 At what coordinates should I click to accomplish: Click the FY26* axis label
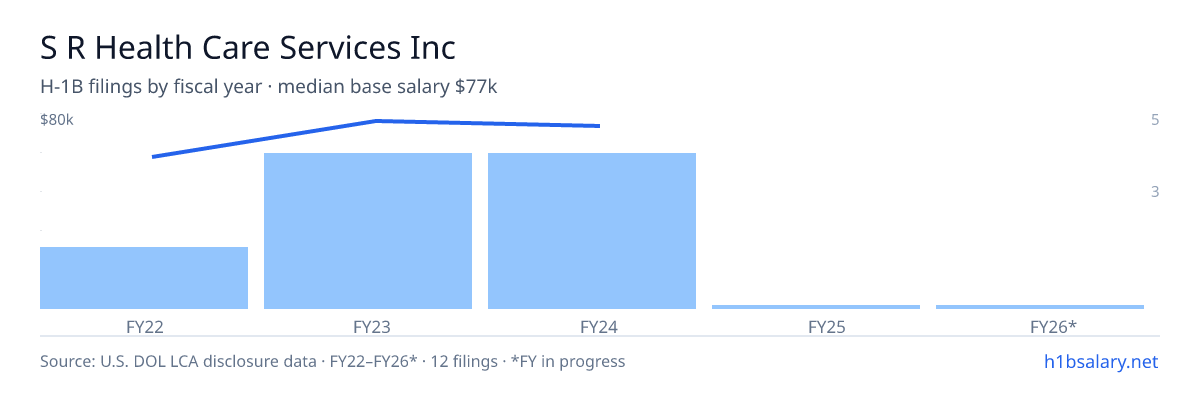(1040, 326)
